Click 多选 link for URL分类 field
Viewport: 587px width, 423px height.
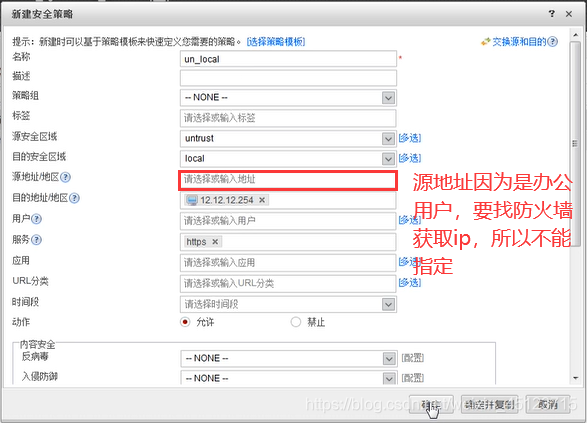pyautogui.click(x=410, y=282)
